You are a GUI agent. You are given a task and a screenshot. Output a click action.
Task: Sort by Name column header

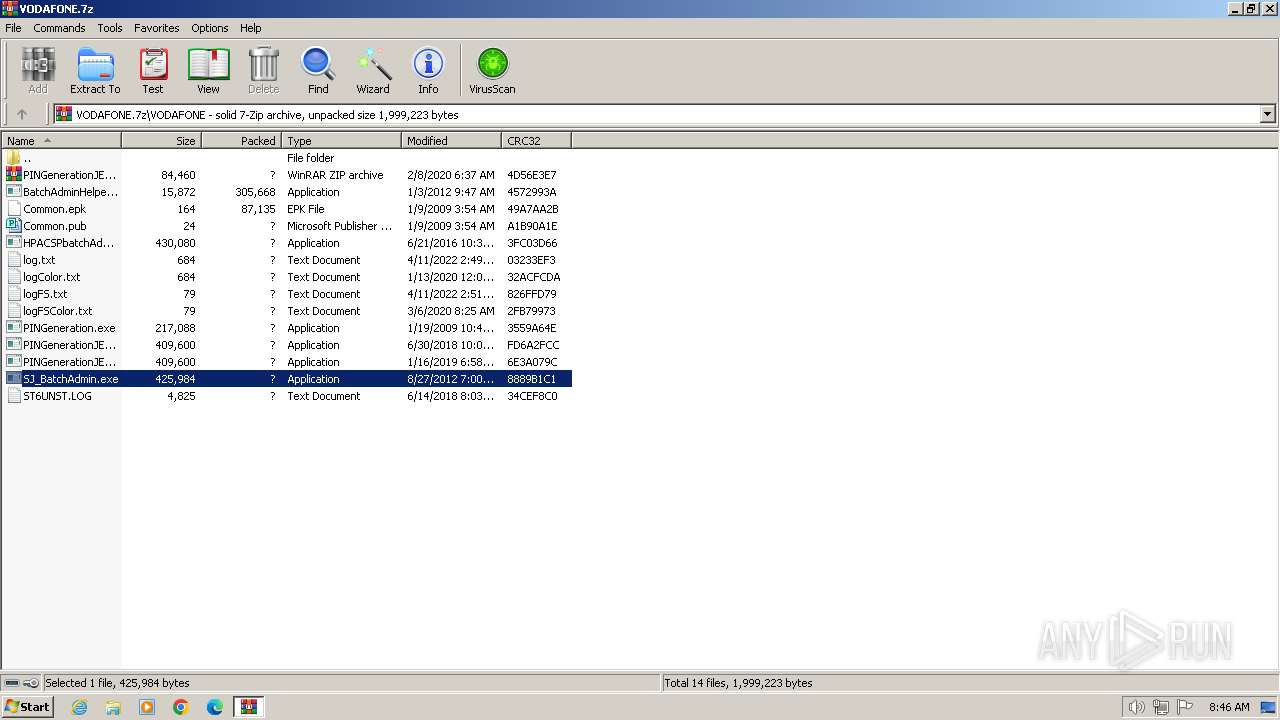pyautogui.click(x=61, y=141)
